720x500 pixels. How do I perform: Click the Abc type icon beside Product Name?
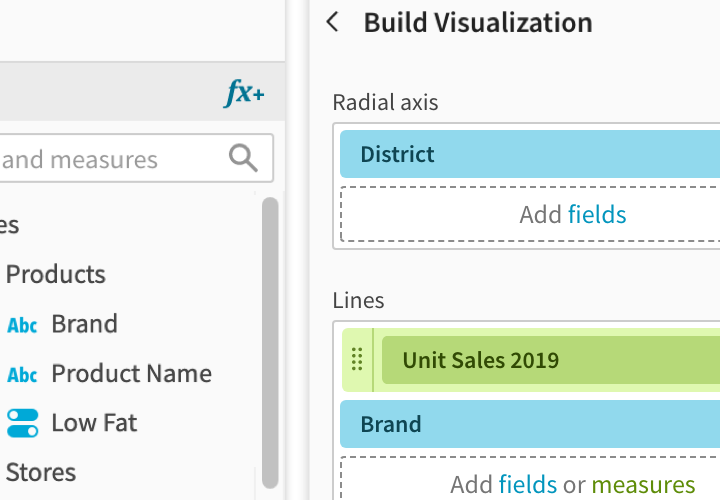(22, 375)
